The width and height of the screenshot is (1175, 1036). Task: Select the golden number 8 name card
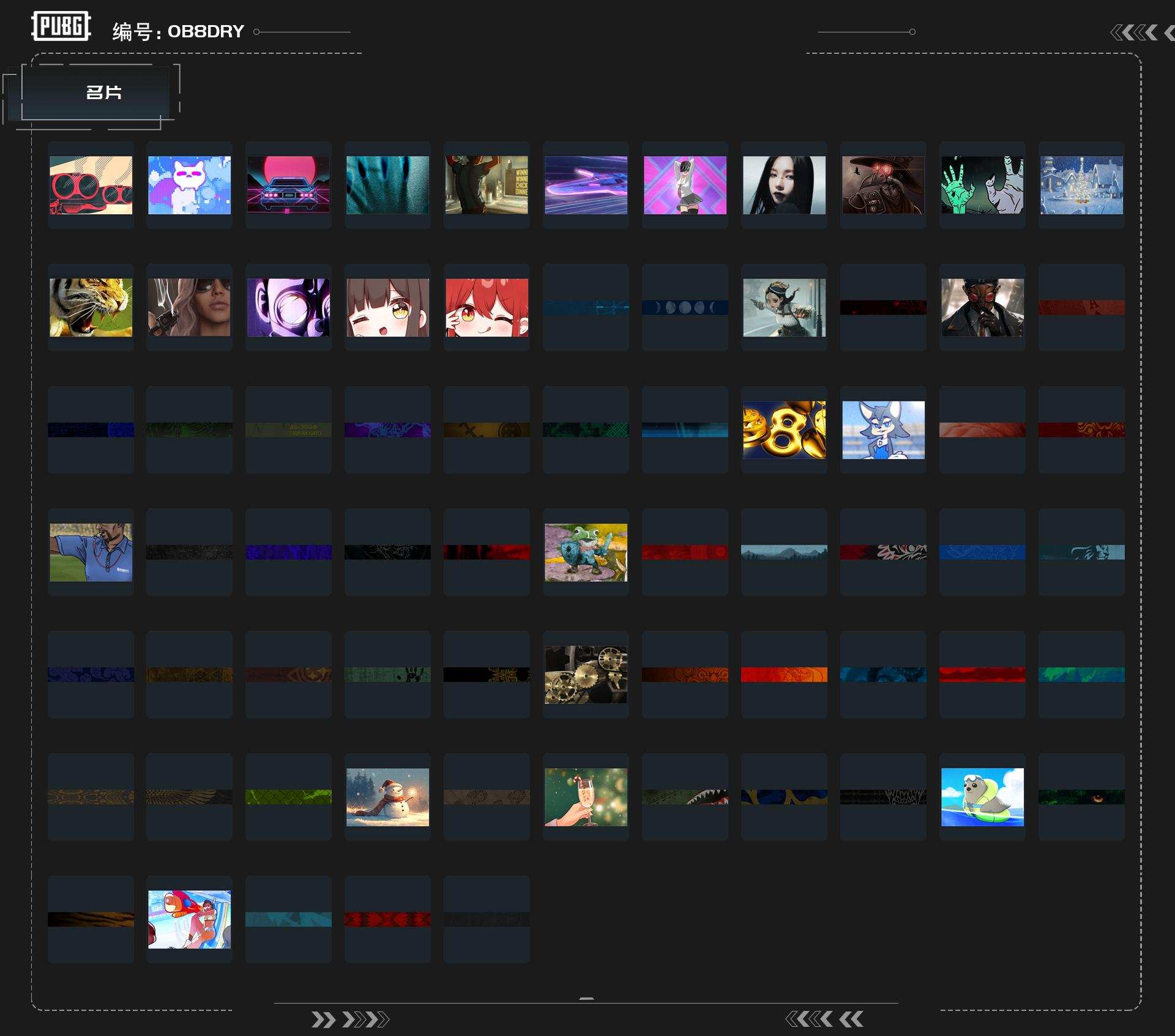[784, 430]
